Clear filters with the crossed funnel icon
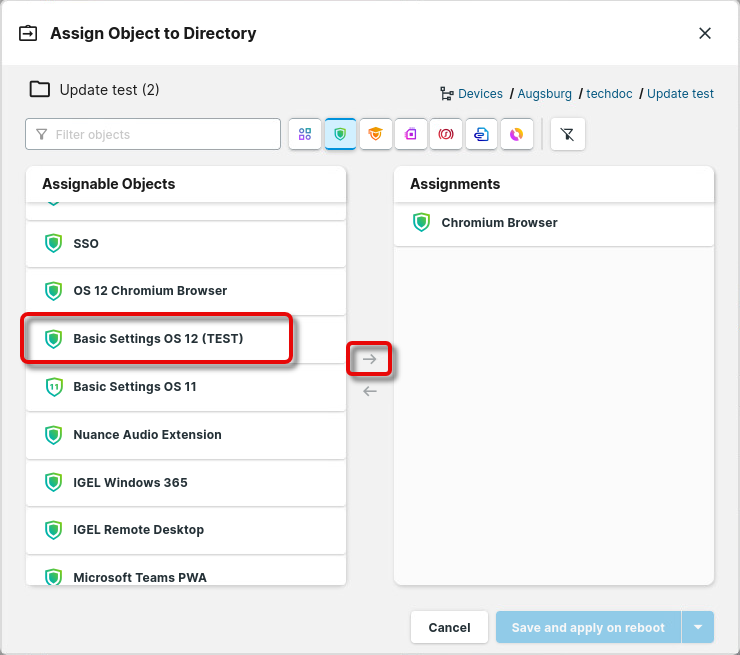Viewport: 740px width, 655px height. [567, 134]
